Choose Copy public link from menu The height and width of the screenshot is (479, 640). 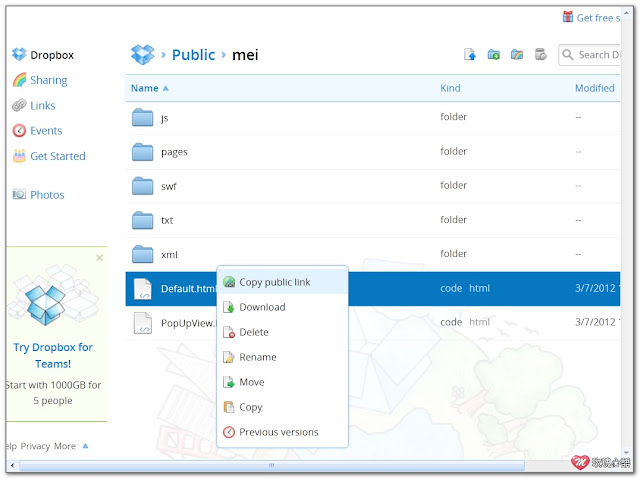(x=282, y=282)
